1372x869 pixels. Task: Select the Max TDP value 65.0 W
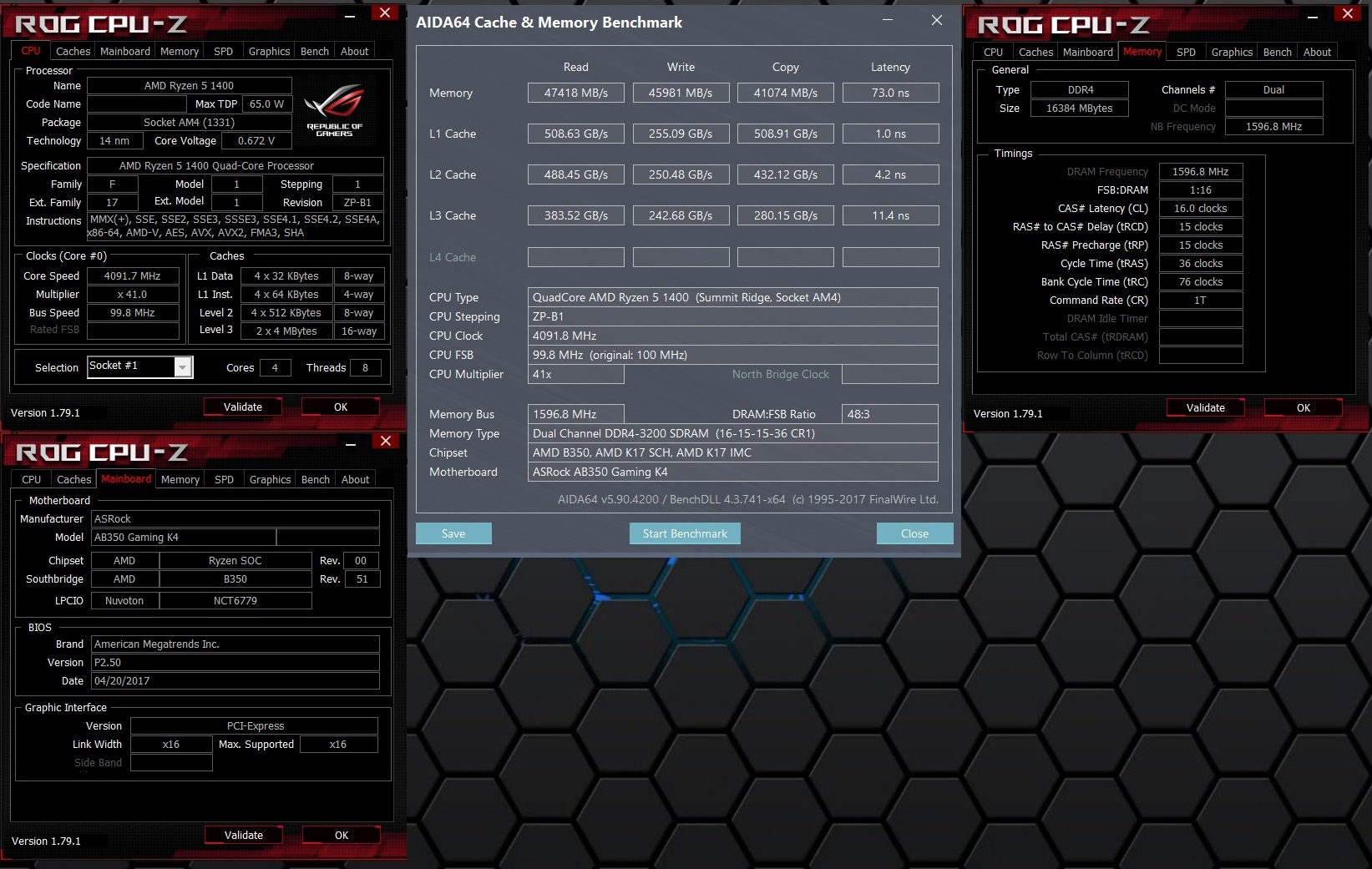266,104
